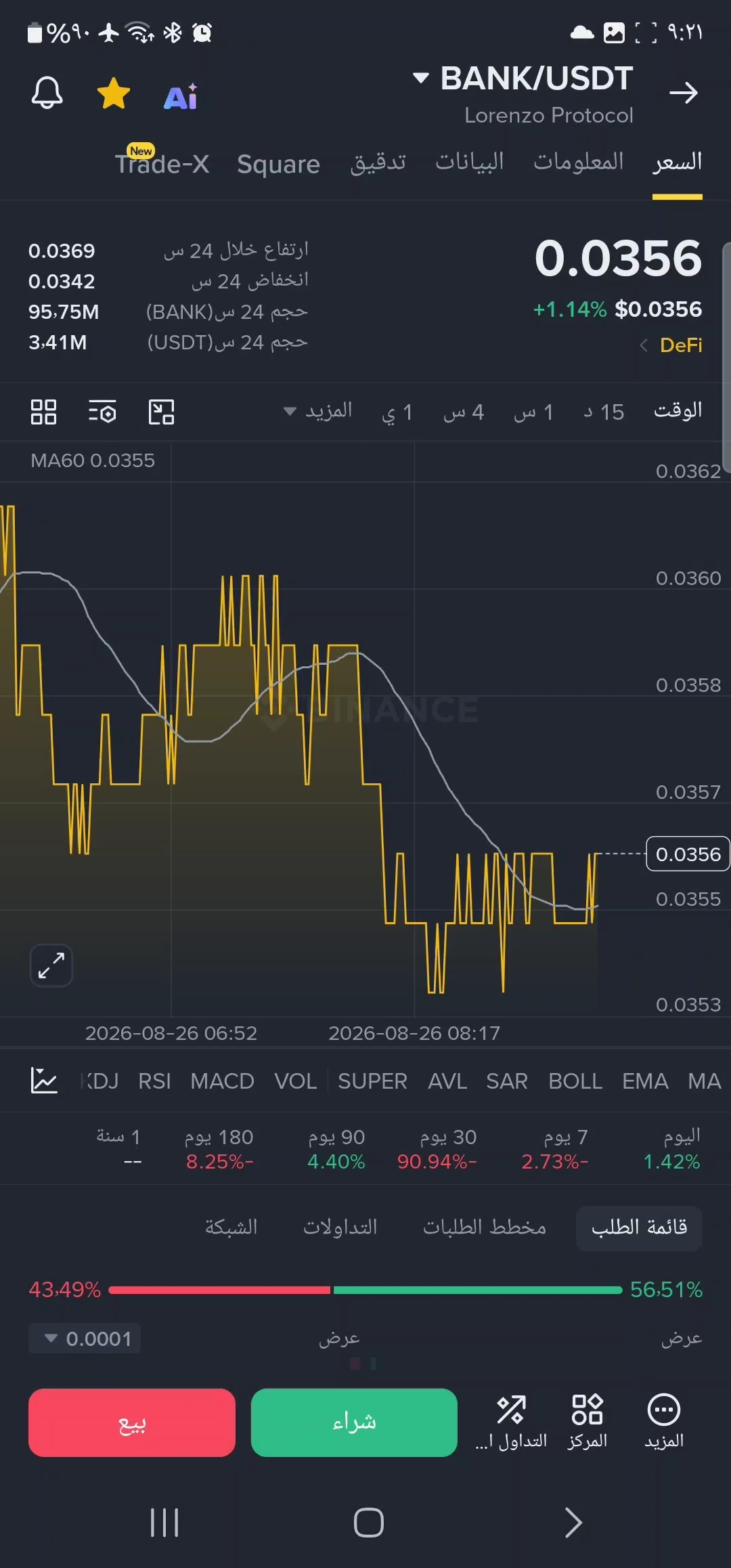Open the التداولات tab
The image size is (731, 1568).
[340, 1227]
